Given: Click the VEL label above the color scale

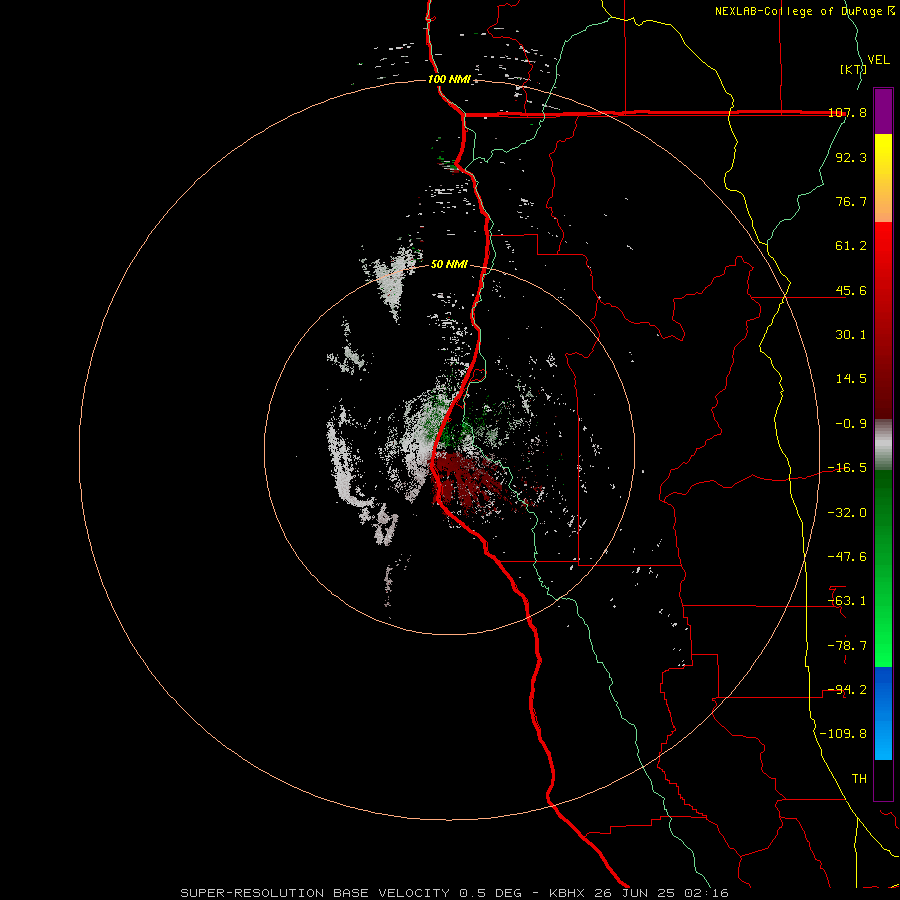Looking at the screenshot, I should pyautogui.click(x=879, y=60).
